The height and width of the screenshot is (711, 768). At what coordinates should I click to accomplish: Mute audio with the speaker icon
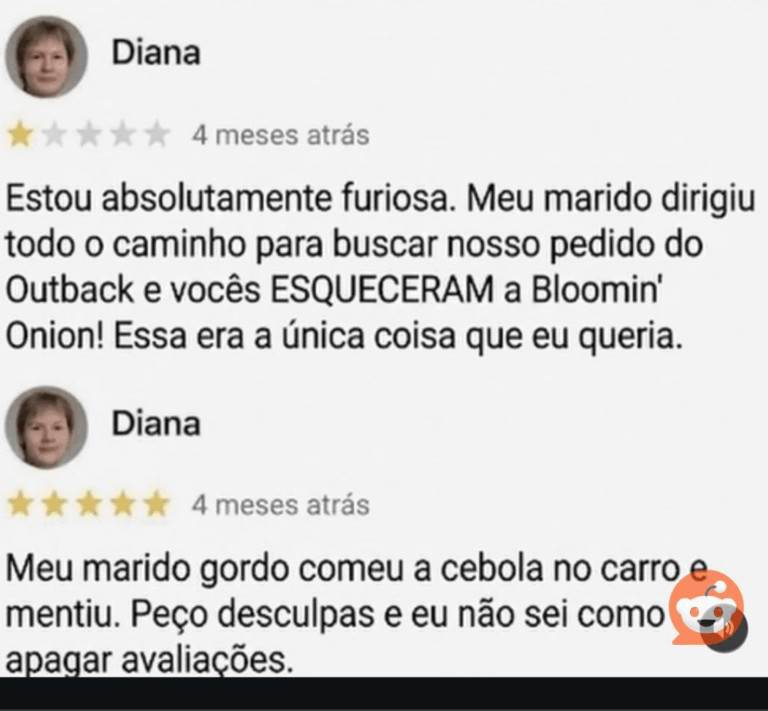[724, 629]
